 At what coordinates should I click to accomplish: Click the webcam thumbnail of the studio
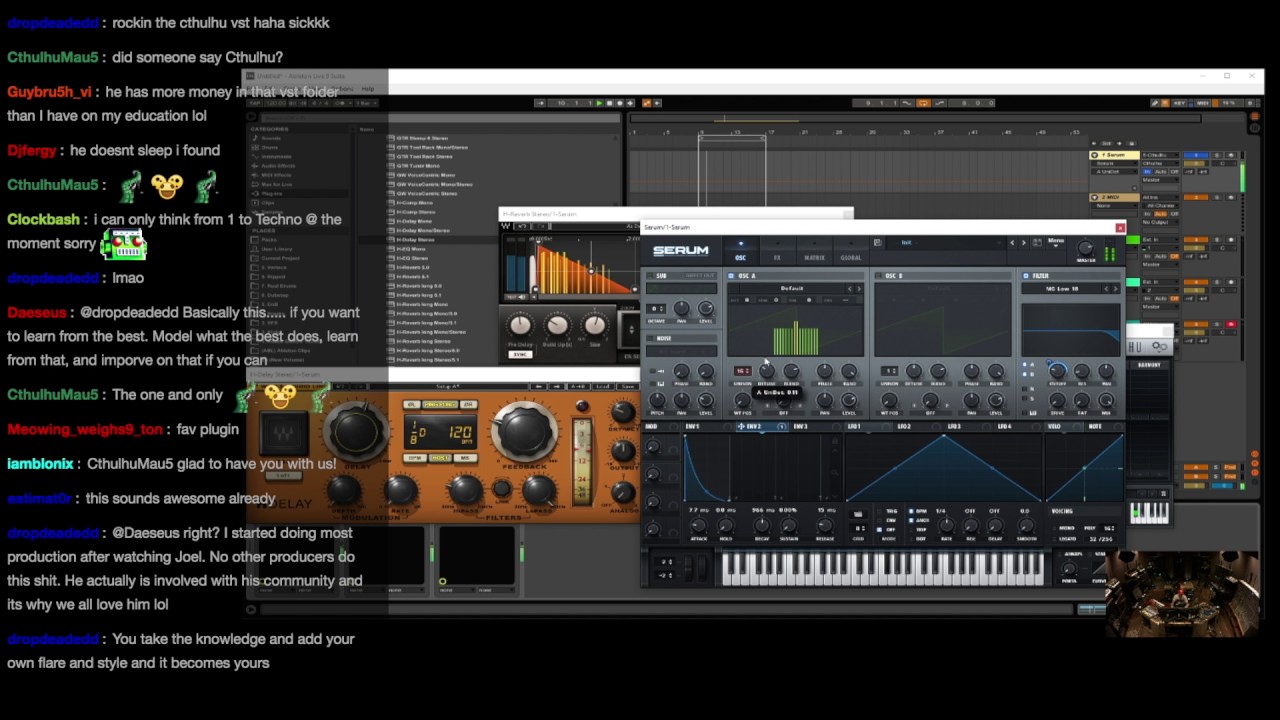pyautogui.click(x=1184, y=594)
